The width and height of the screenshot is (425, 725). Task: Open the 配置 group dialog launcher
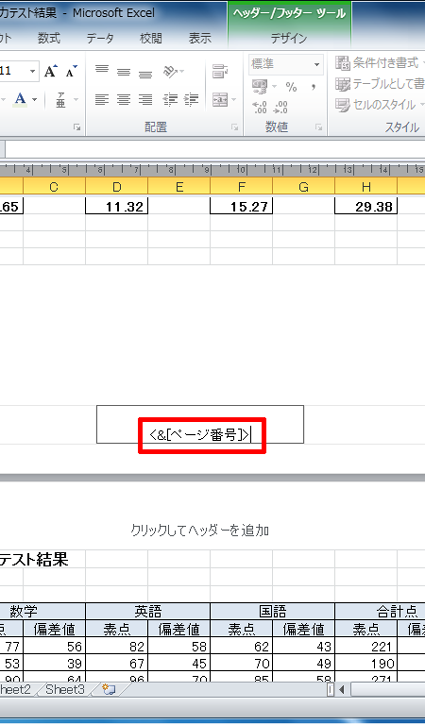(234, 127)
